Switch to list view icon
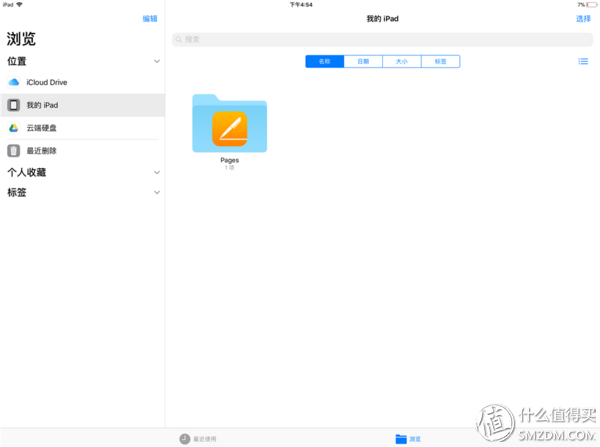 pos(583,62)
